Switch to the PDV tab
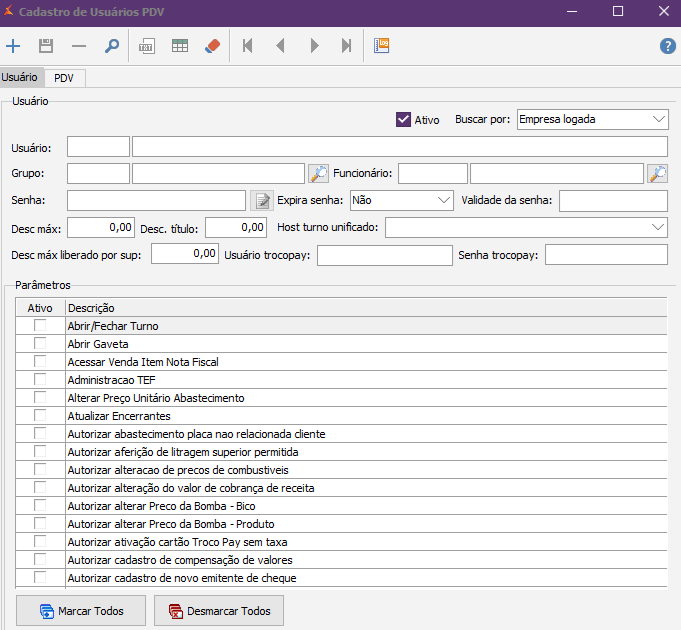 point(64,78)
